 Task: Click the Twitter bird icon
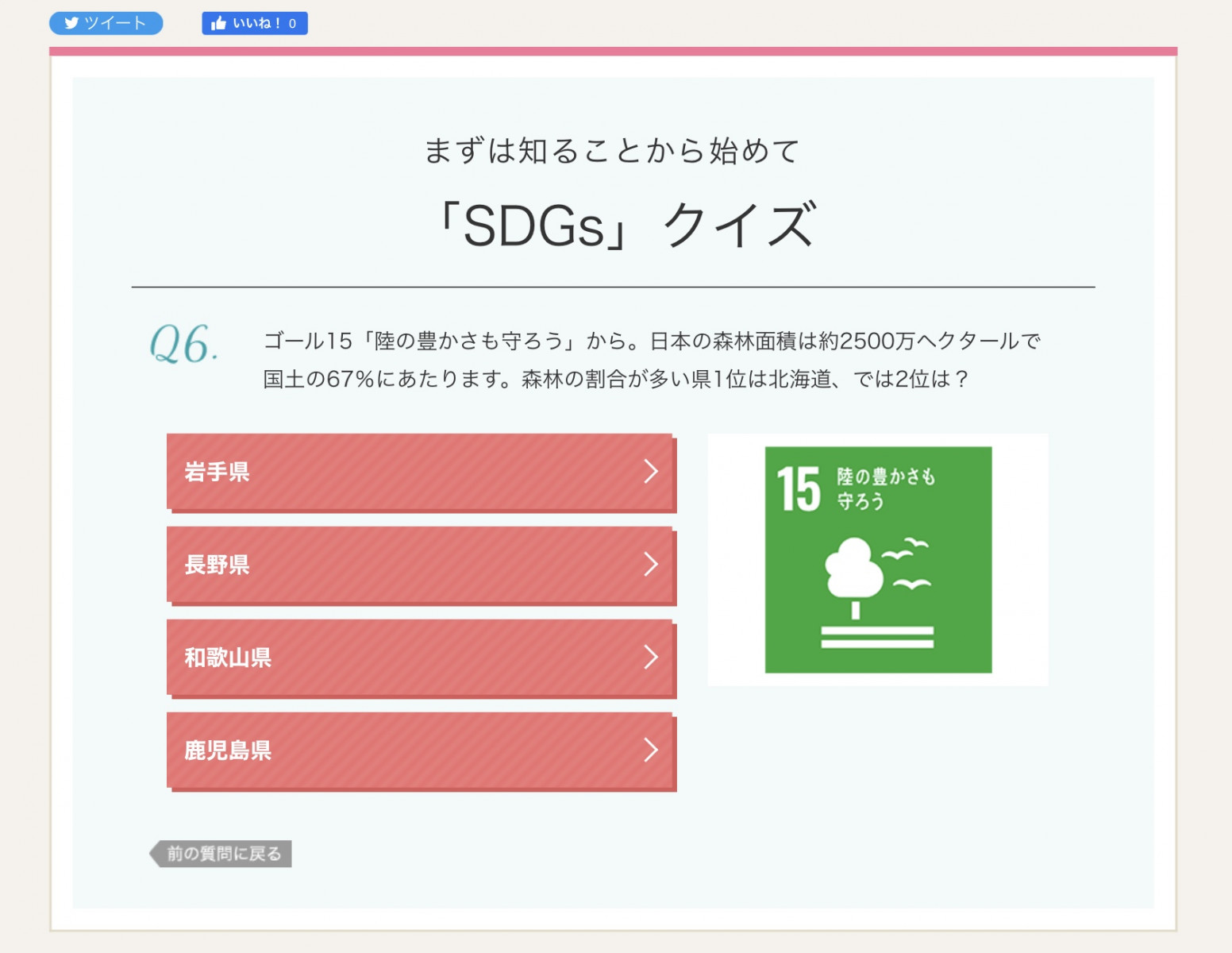click(71, 23)
